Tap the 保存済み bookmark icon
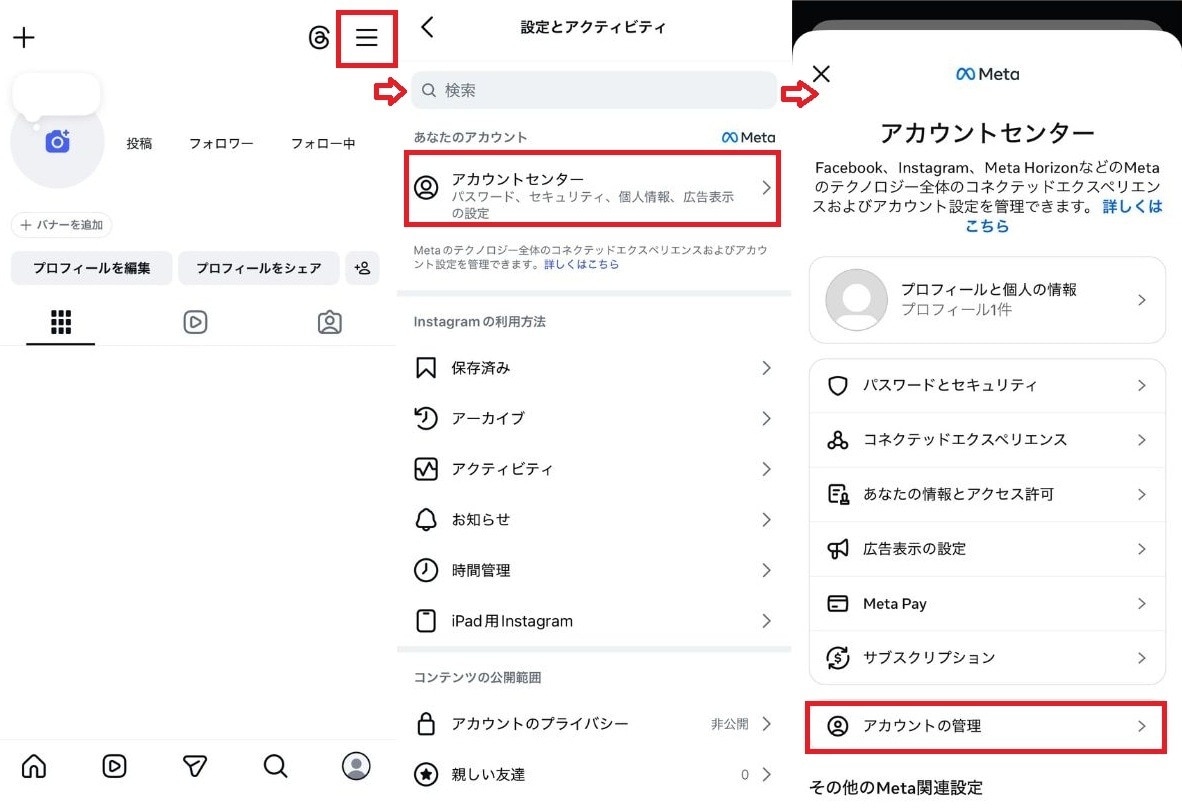 (x=426, y=368)
